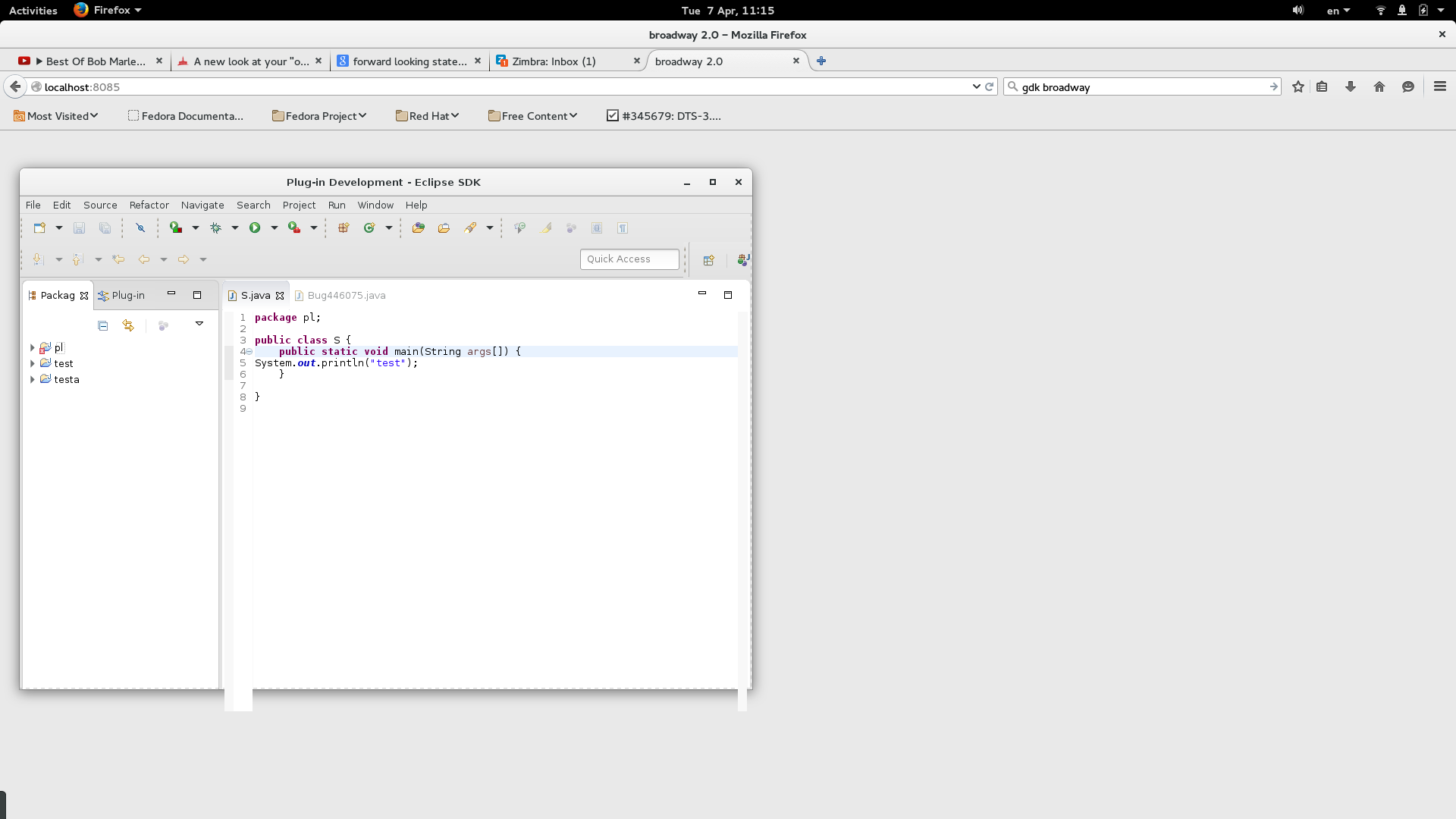The height and width of the screenshot is (819, 1456).
Task: Open the Fedora Project bookmarks folder
Action: click(x=319, y=116)
